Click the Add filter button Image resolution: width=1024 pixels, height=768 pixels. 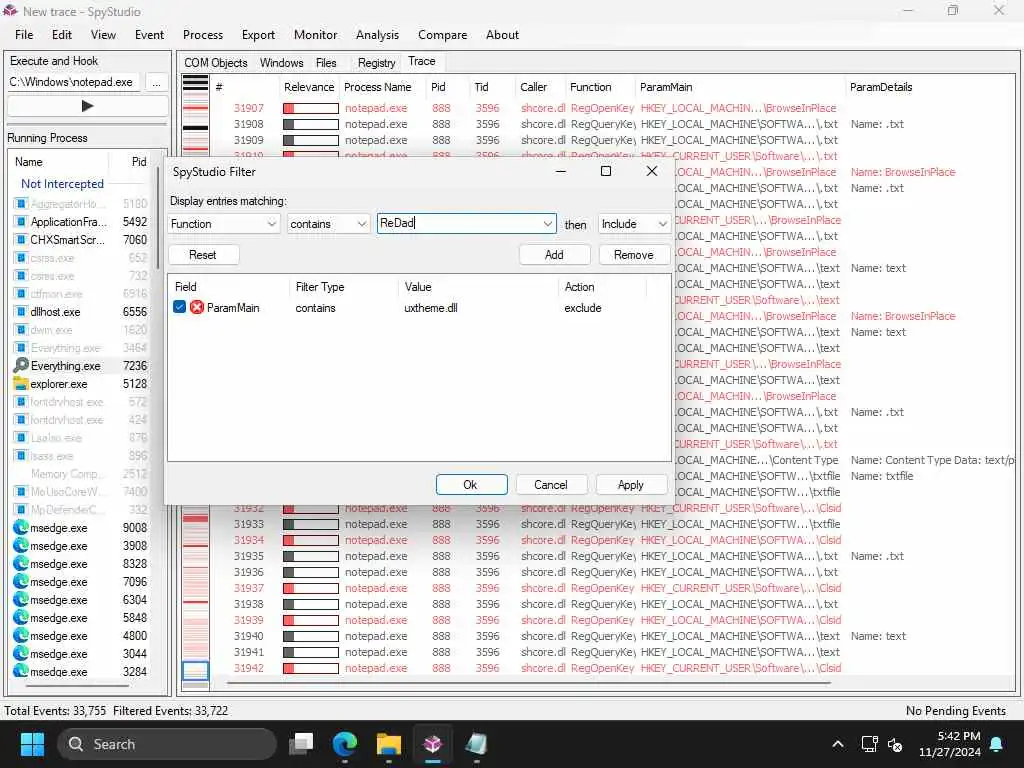coord(554,255)
